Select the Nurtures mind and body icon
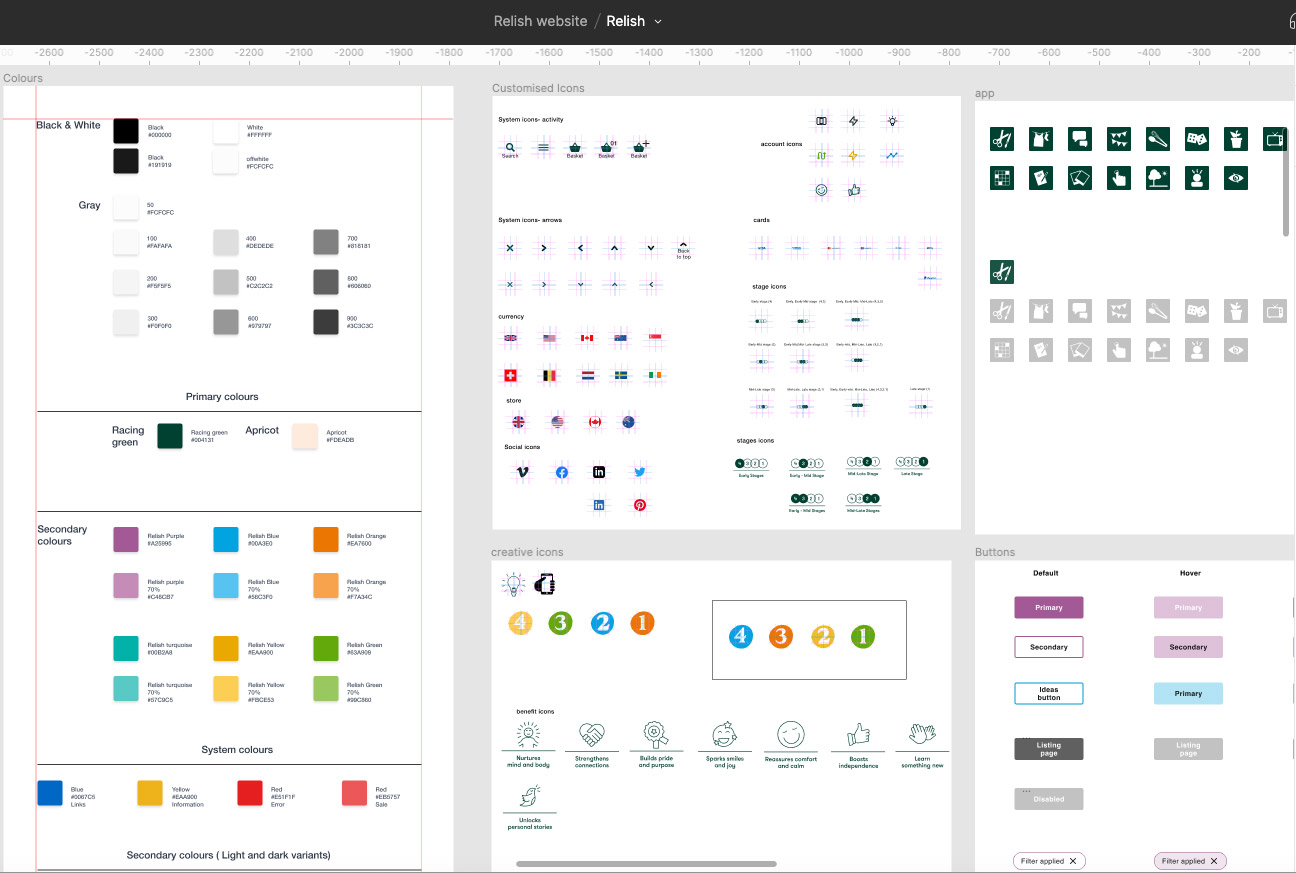Screen dimensions: 1296x873 (528, 735)
